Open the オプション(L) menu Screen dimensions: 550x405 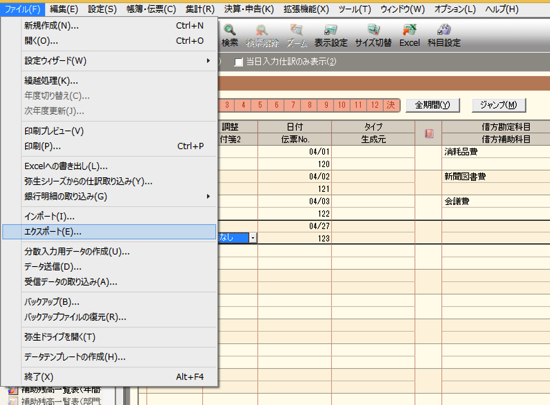click(x=455, y=9)
